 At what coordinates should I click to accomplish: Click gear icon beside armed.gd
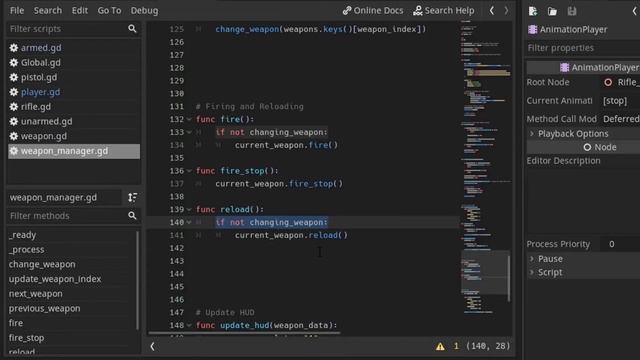click(14, 48)
